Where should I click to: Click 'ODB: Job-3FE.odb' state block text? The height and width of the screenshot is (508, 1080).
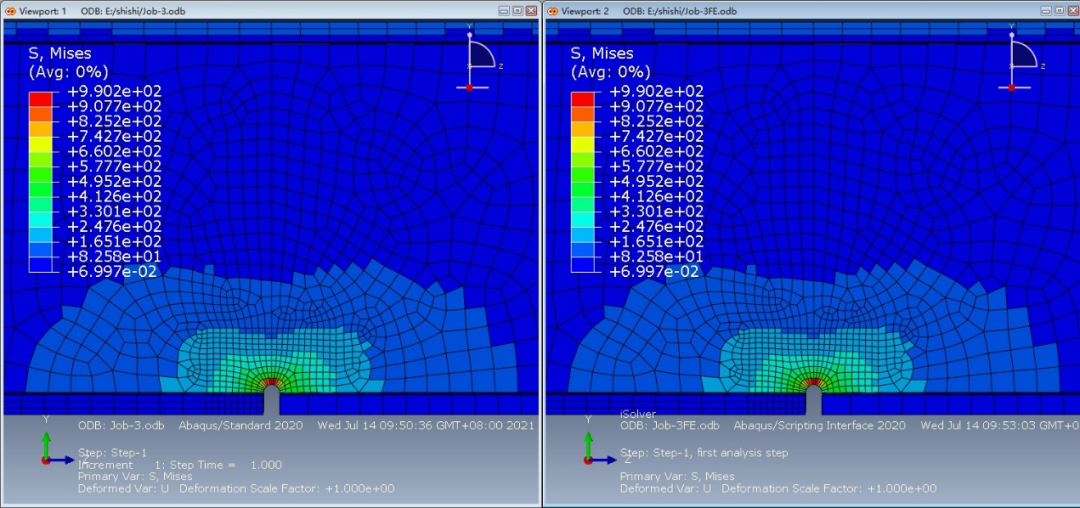tap(670, 425)
